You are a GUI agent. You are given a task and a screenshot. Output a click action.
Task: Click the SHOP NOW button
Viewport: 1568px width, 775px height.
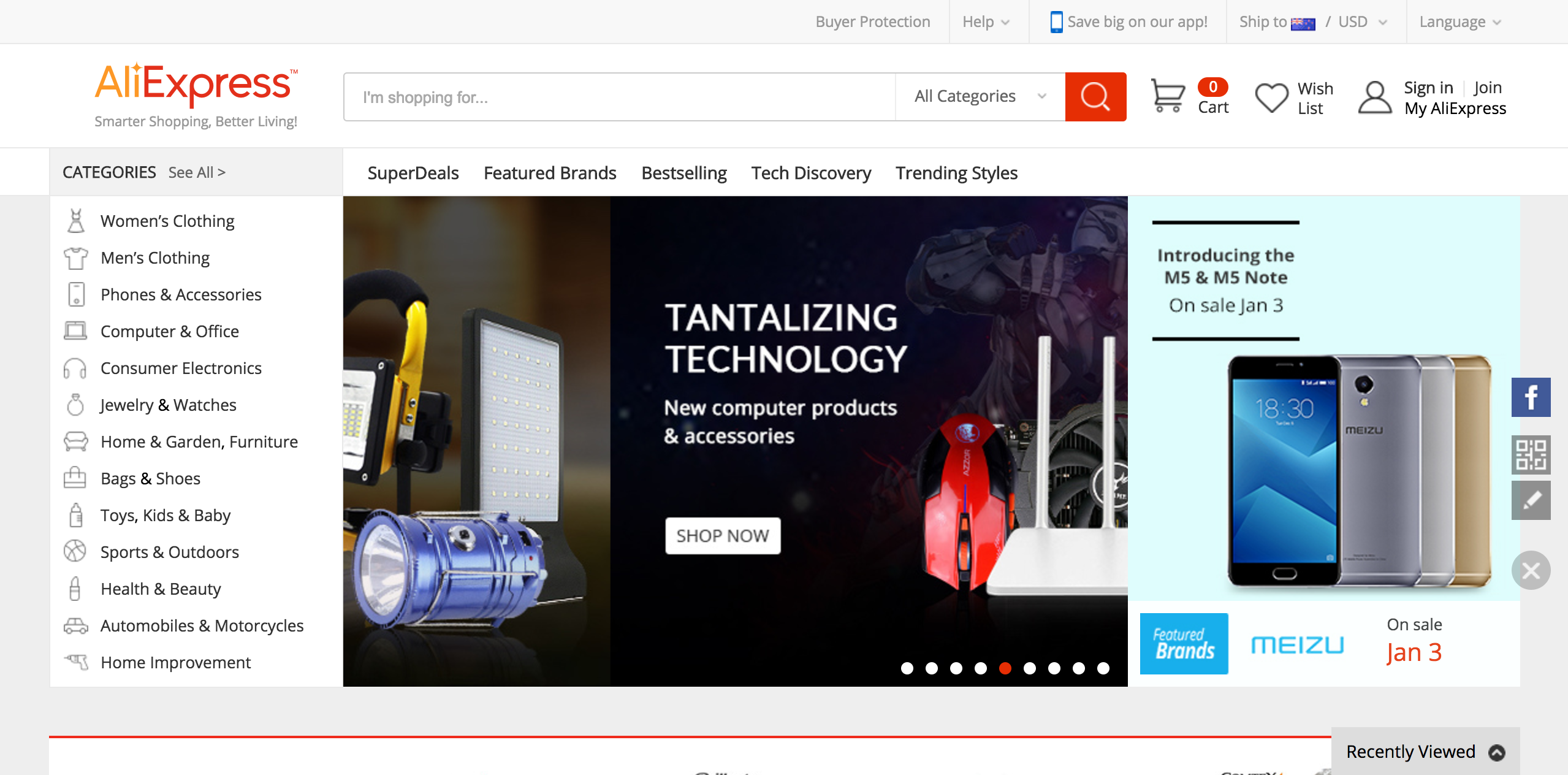[723, 536]
